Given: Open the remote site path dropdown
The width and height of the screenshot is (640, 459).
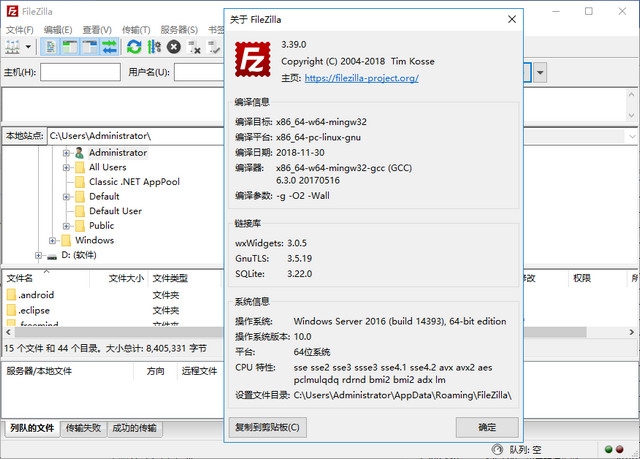Looking at the screenshot, I should click(x=632, y=136).
